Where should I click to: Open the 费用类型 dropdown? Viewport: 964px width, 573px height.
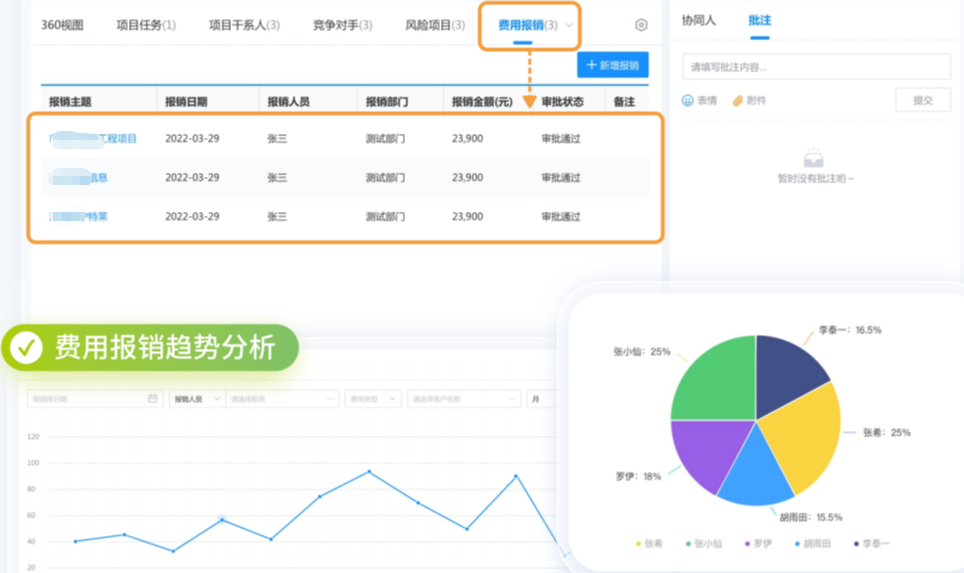point(373,399)
